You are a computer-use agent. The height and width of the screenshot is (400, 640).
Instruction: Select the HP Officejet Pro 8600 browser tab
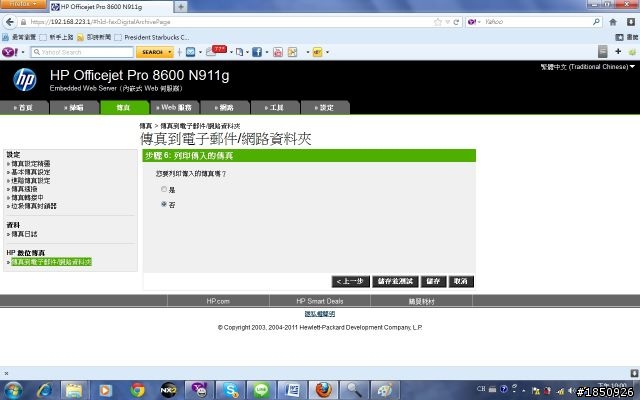(111, 7)
